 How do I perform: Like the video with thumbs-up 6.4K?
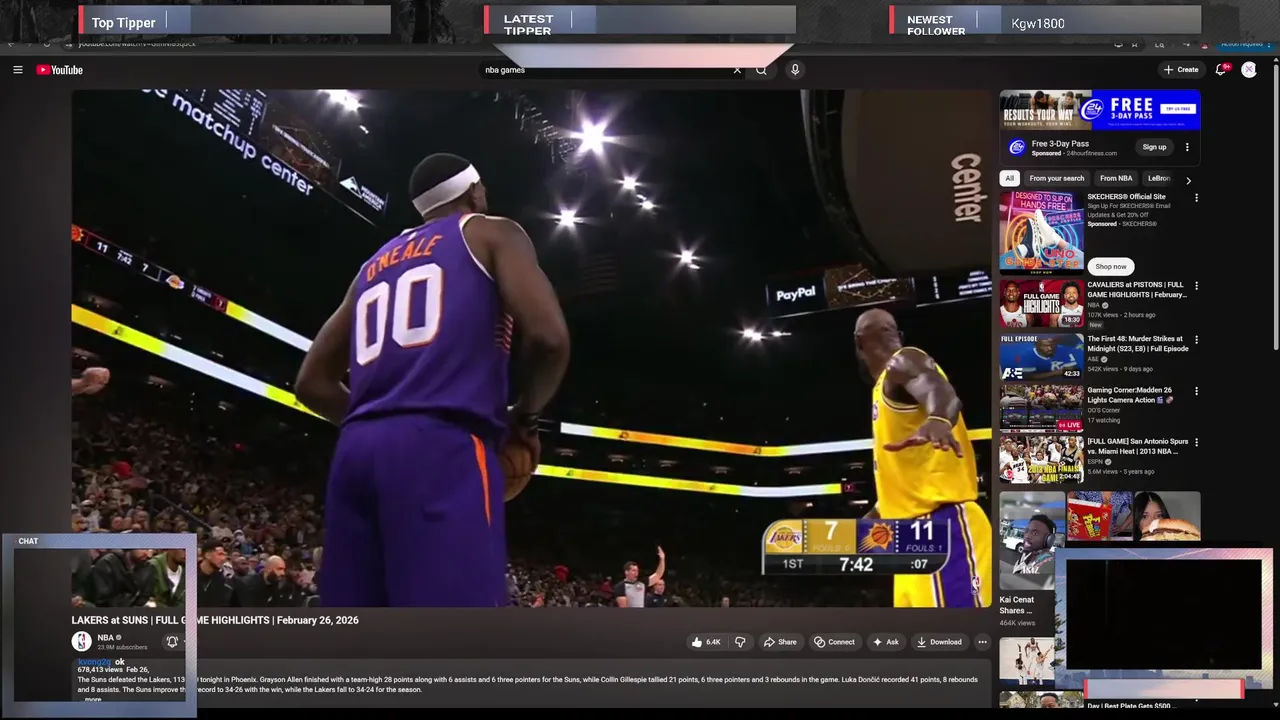pyautogui.click(x=706, y=642)
